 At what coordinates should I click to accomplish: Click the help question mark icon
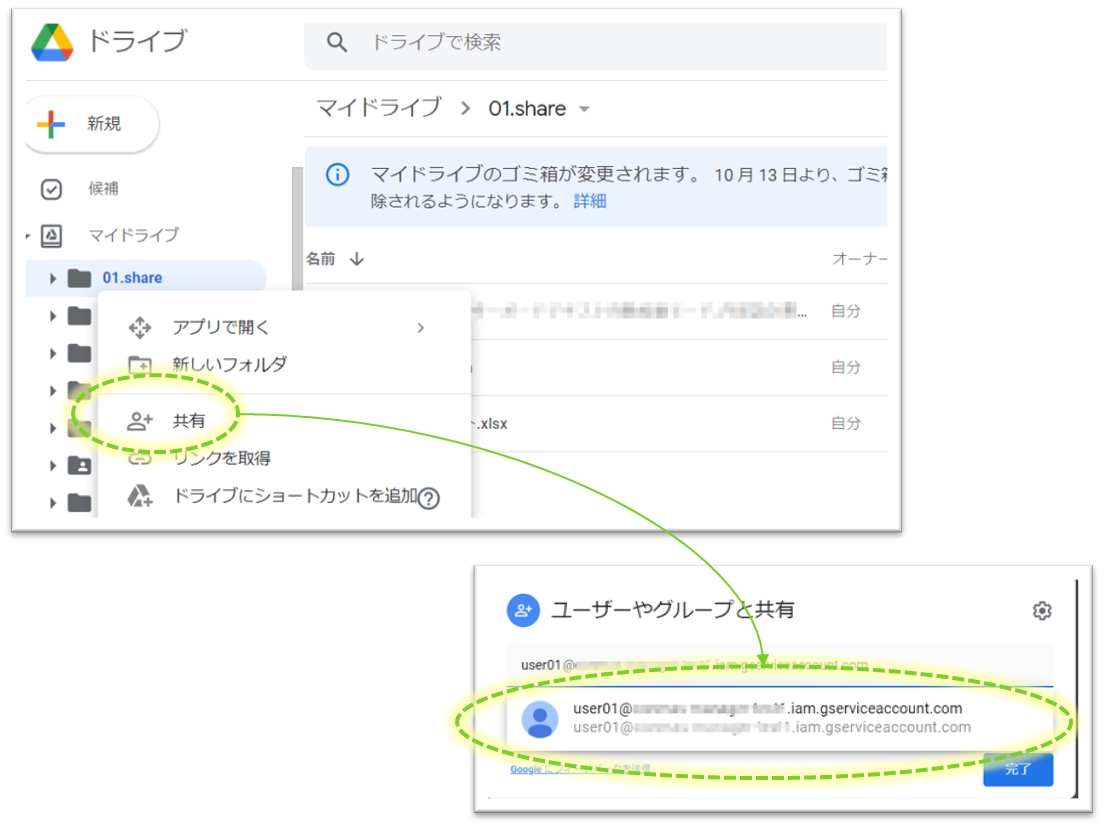(x=429, y=498)
